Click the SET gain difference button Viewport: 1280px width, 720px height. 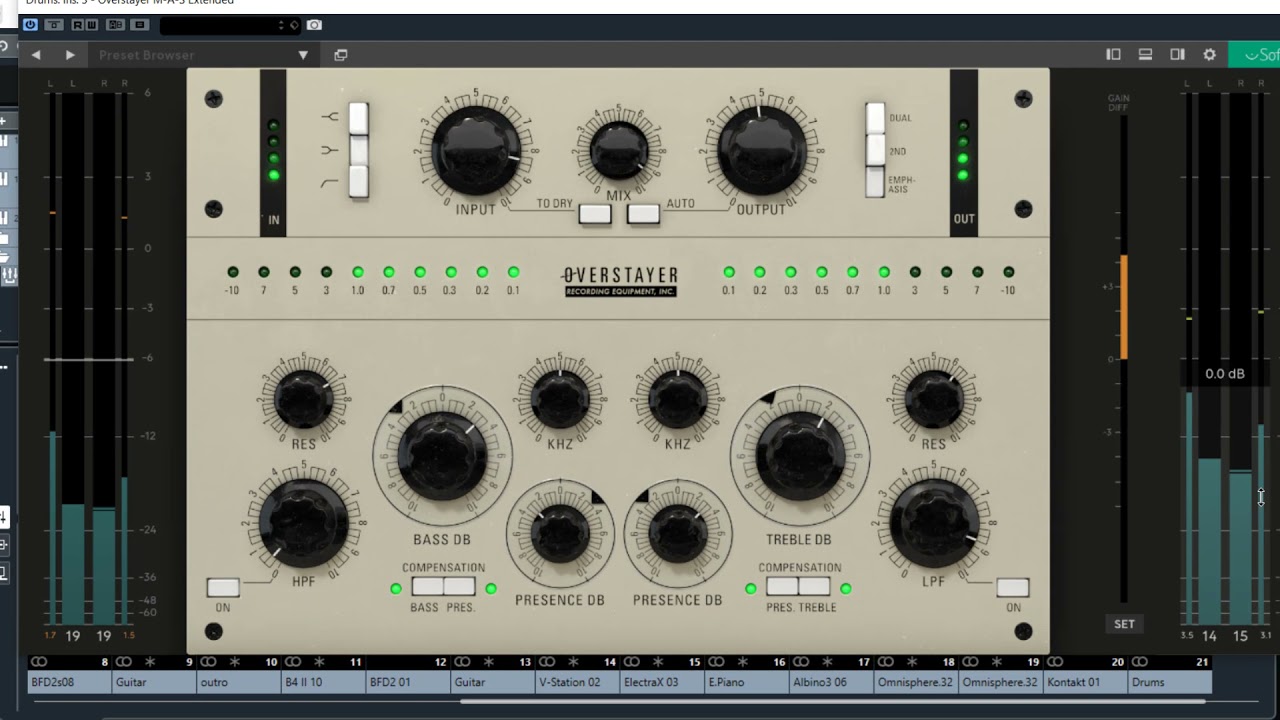[x=1125, y=624]
